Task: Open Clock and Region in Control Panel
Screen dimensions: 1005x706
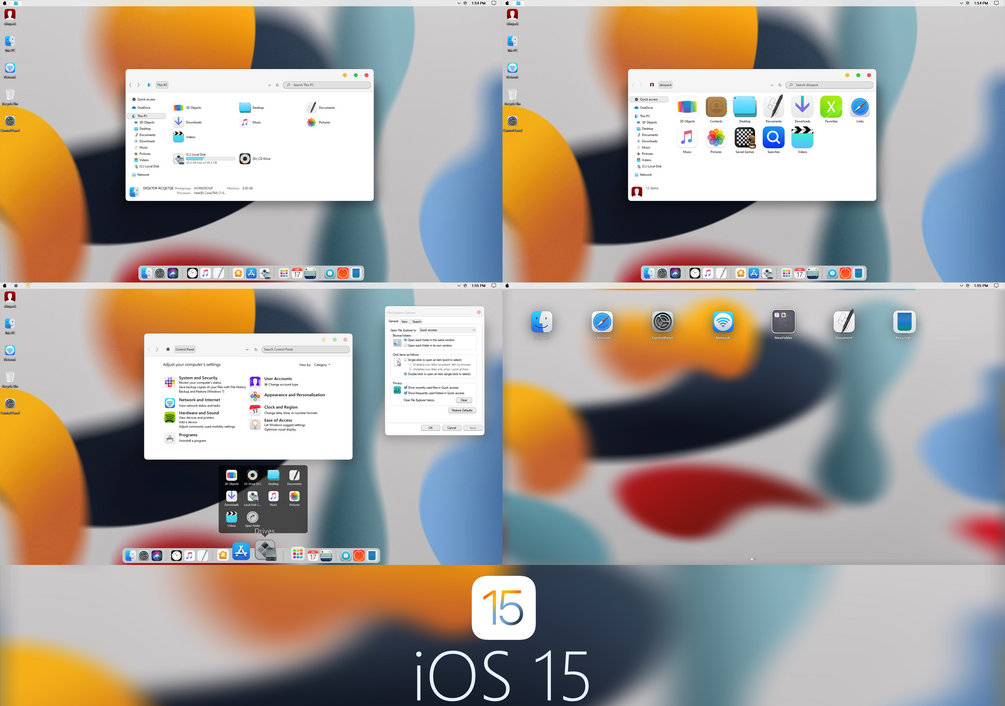Action: pos(281,407)
